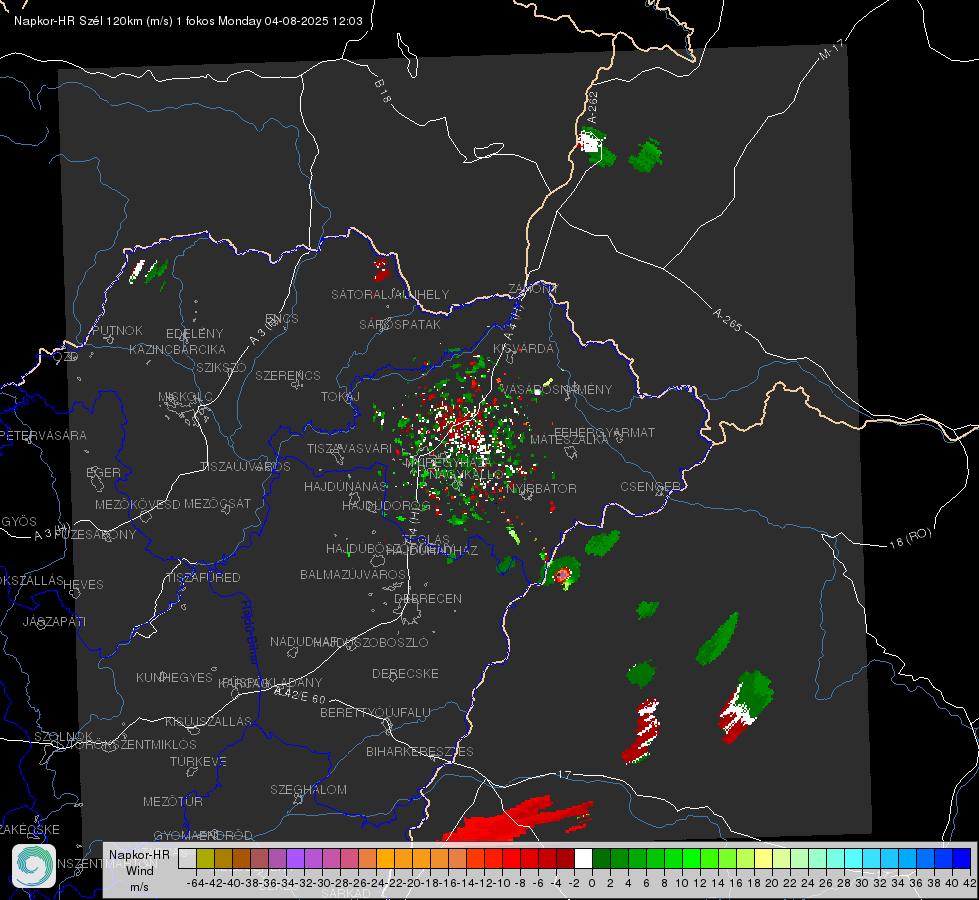Select the white swatch between -2 and 0
Image resolution: width=979 pixels, height=900 pixels.
[x=583, y=859]
